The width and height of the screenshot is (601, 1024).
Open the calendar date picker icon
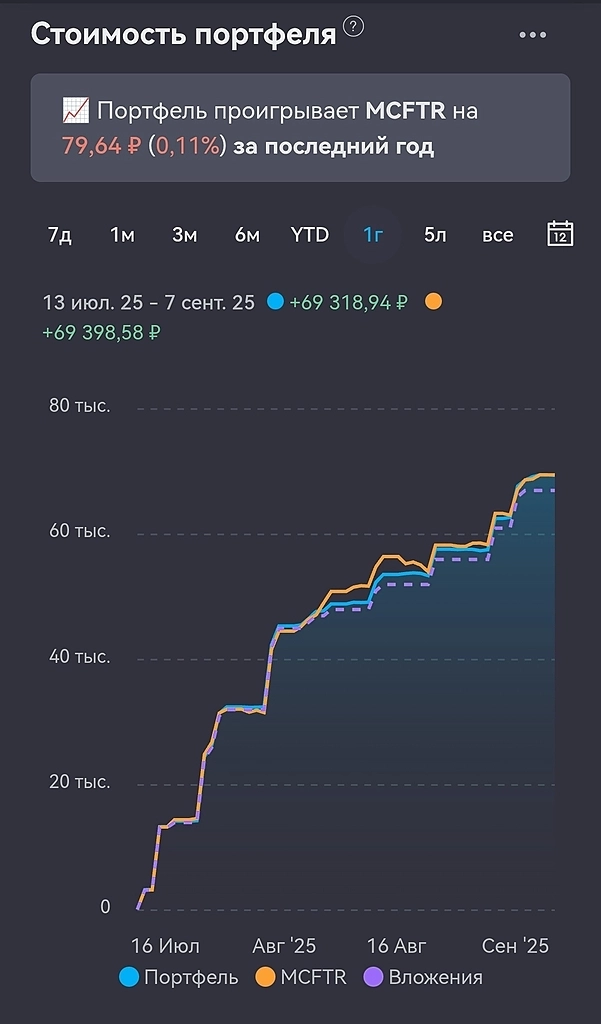coord(560,234)
